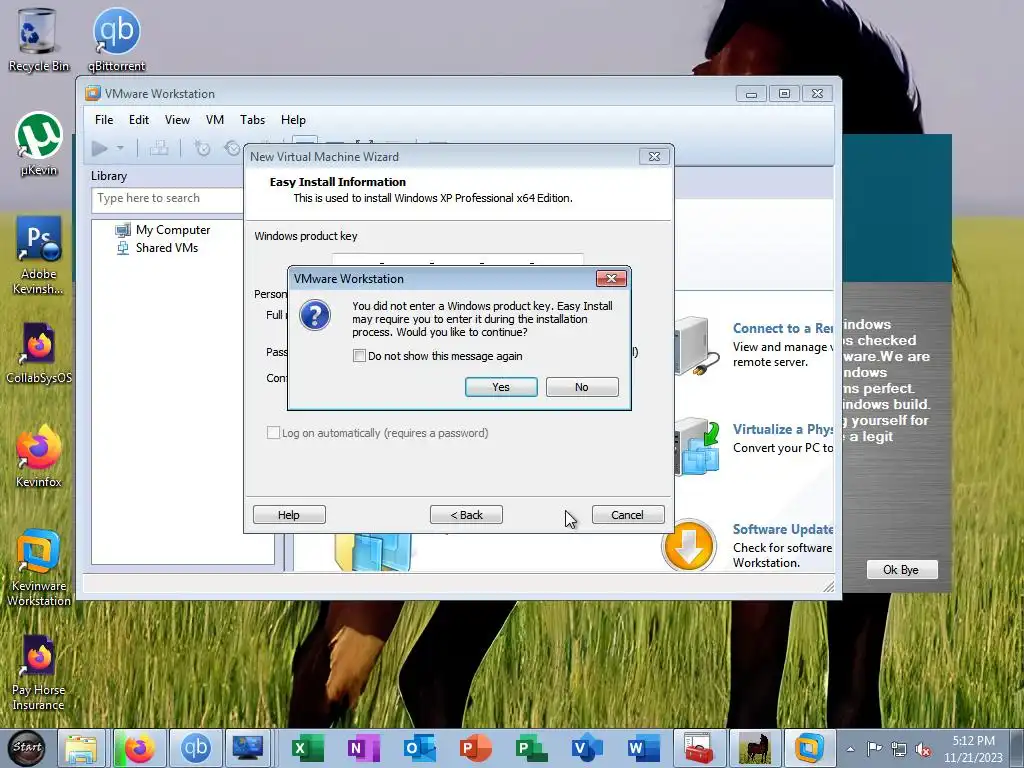
Task: Open Adobe Kevinshop desktop icon
Action: tap(39, 256)
